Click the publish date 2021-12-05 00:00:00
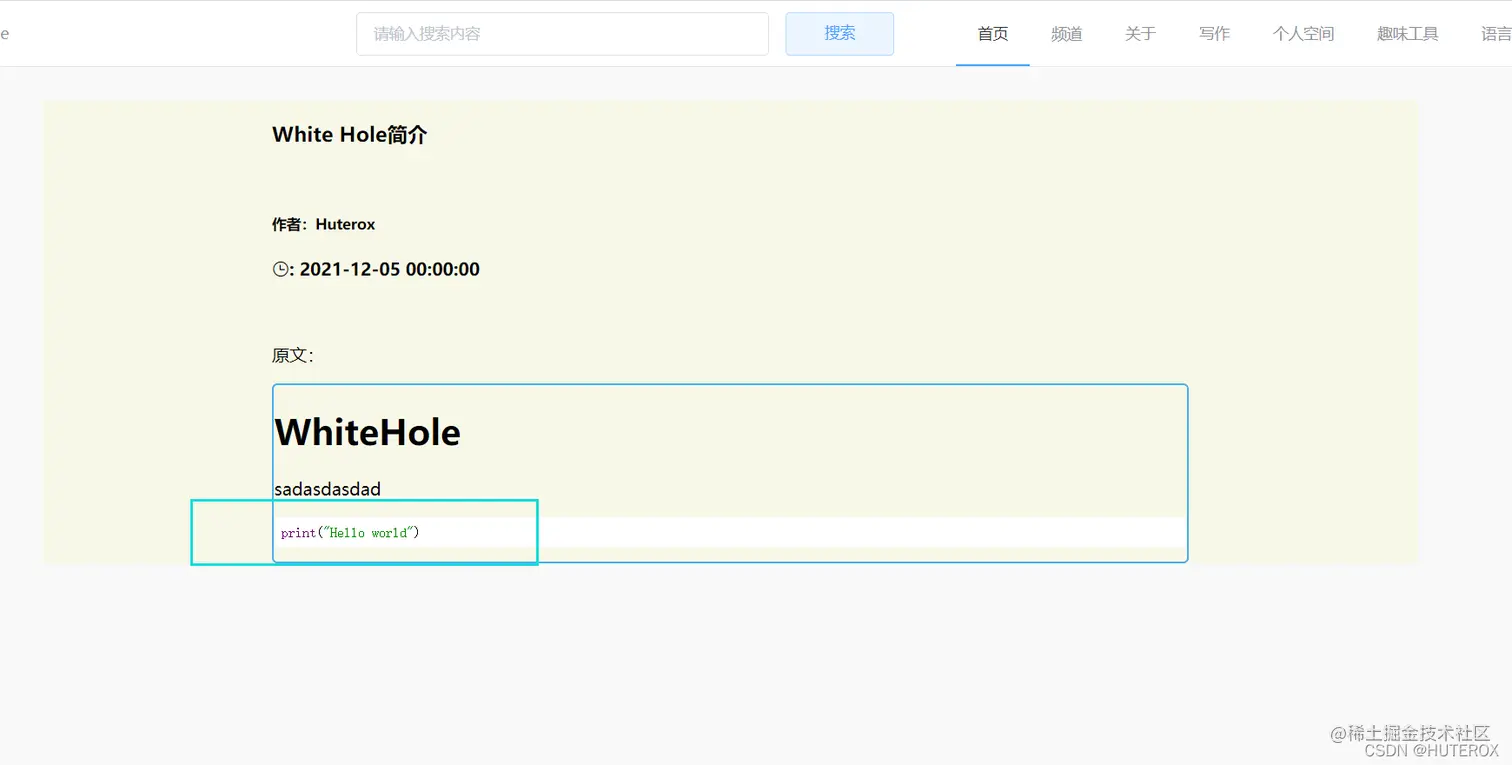This screenshot has width=1512, height=765. [x=389, y=268]
